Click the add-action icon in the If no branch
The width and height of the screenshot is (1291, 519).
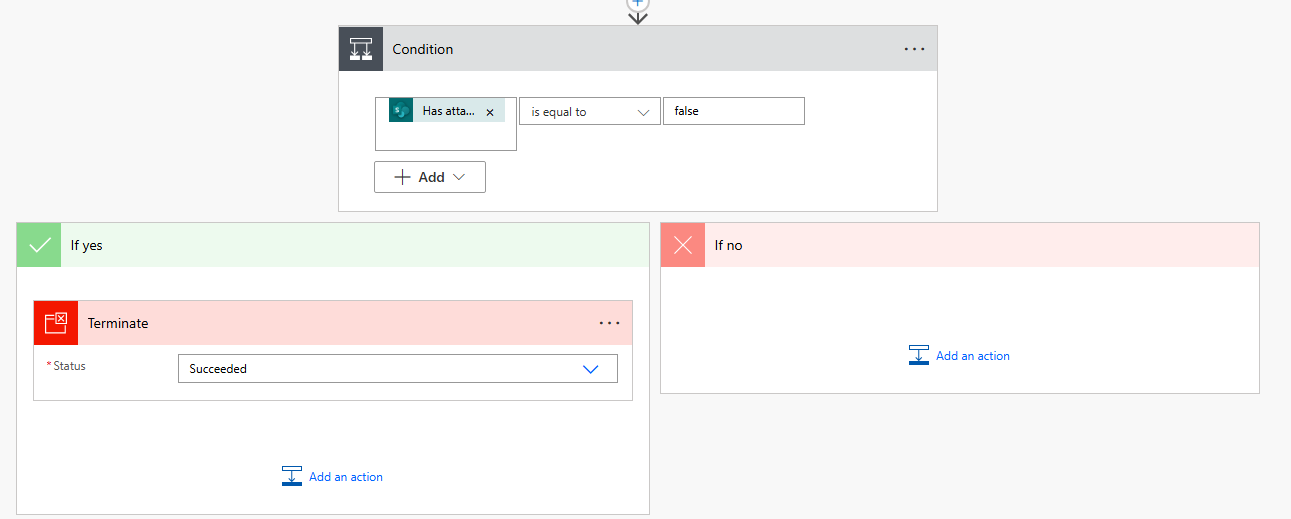919,355
